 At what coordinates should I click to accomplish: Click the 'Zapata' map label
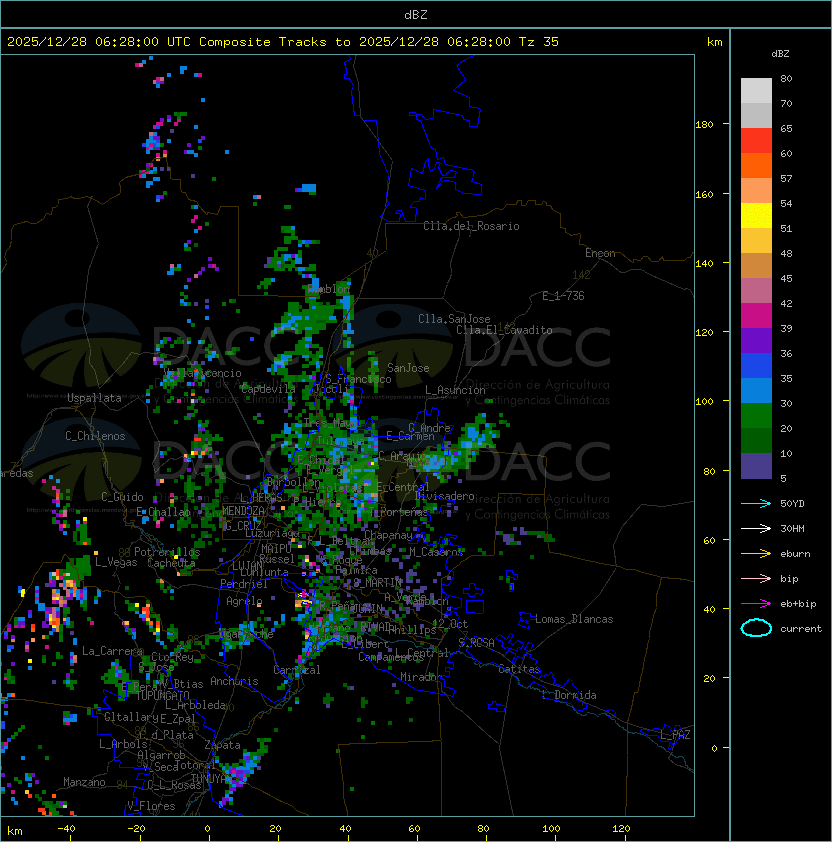click(222, 745)
